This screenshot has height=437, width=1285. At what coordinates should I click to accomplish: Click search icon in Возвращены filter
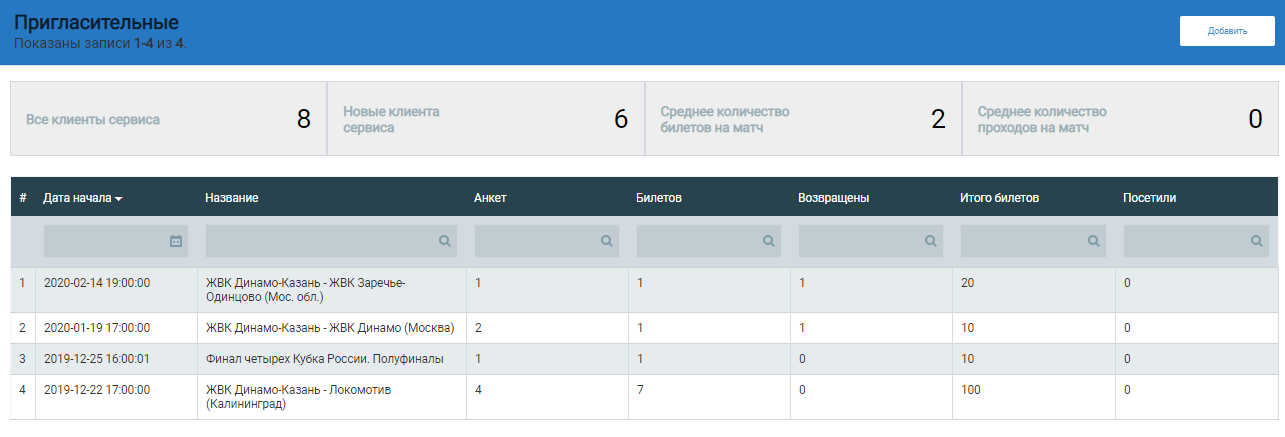931,241
